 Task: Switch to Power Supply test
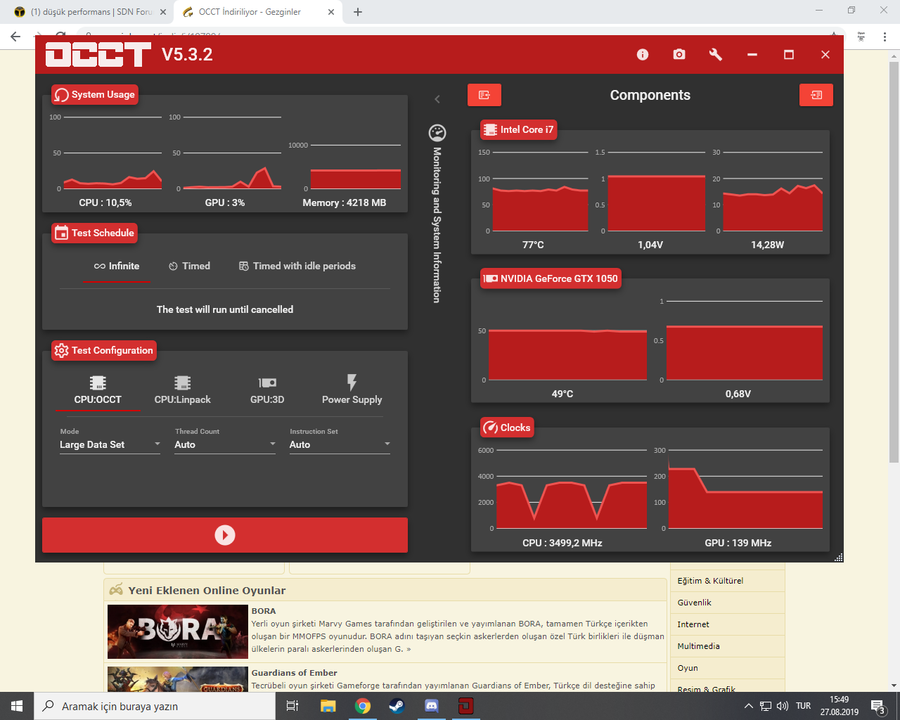[352, 390]
